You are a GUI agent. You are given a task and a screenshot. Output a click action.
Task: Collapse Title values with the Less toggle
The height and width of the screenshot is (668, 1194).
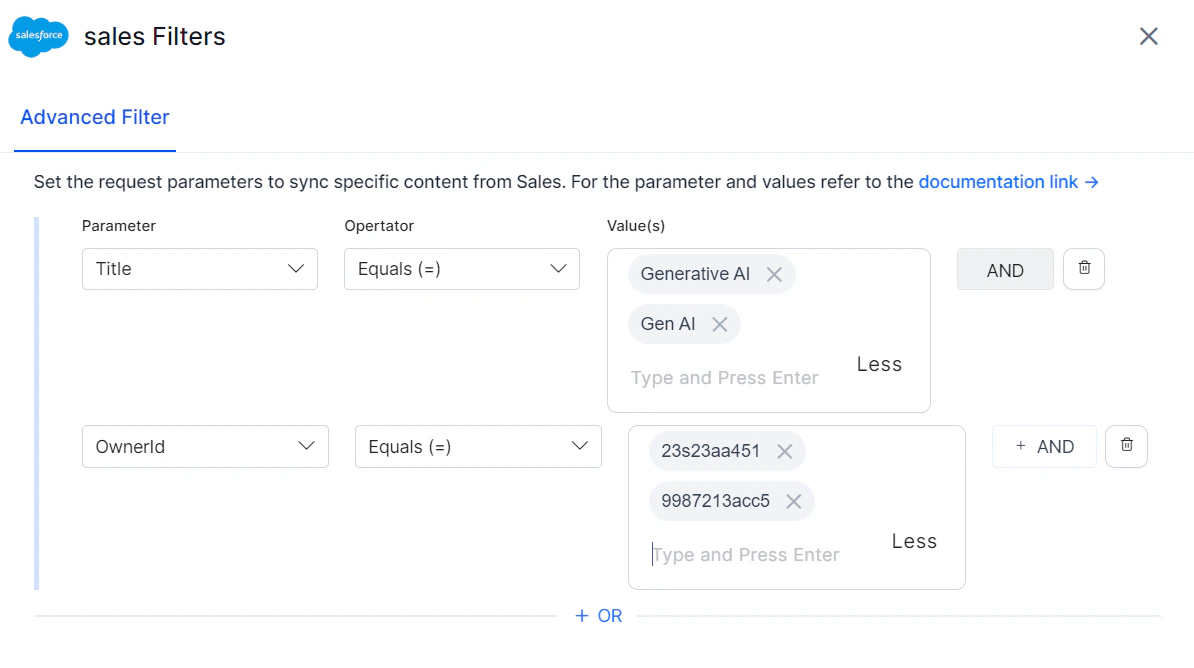(x=878, y=364)
